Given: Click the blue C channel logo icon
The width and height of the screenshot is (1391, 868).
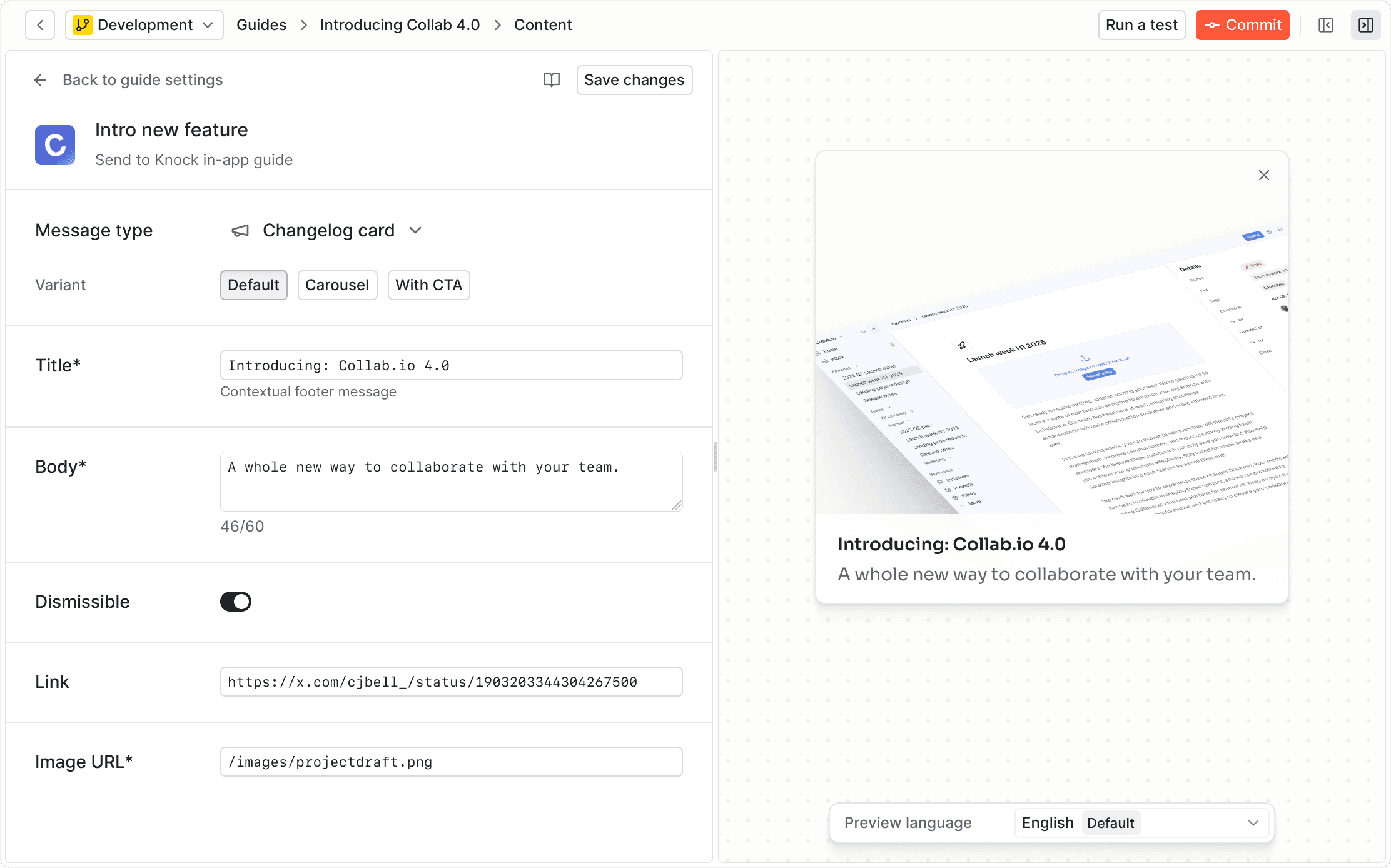Looking at the screenshot, I should pyautogui.click(x=55, y=145).
